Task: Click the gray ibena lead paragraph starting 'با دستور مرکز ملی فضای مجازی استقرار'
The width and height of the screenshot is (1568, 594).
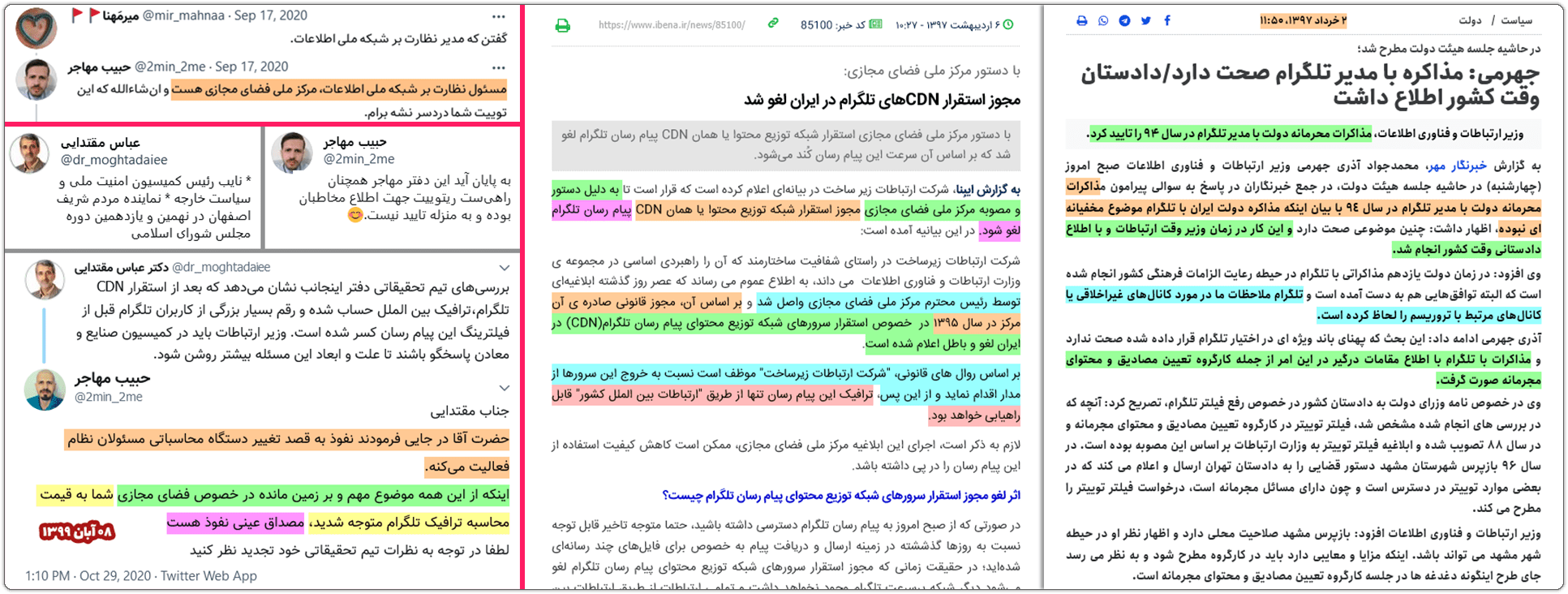Action: click(x=786, y=144)
